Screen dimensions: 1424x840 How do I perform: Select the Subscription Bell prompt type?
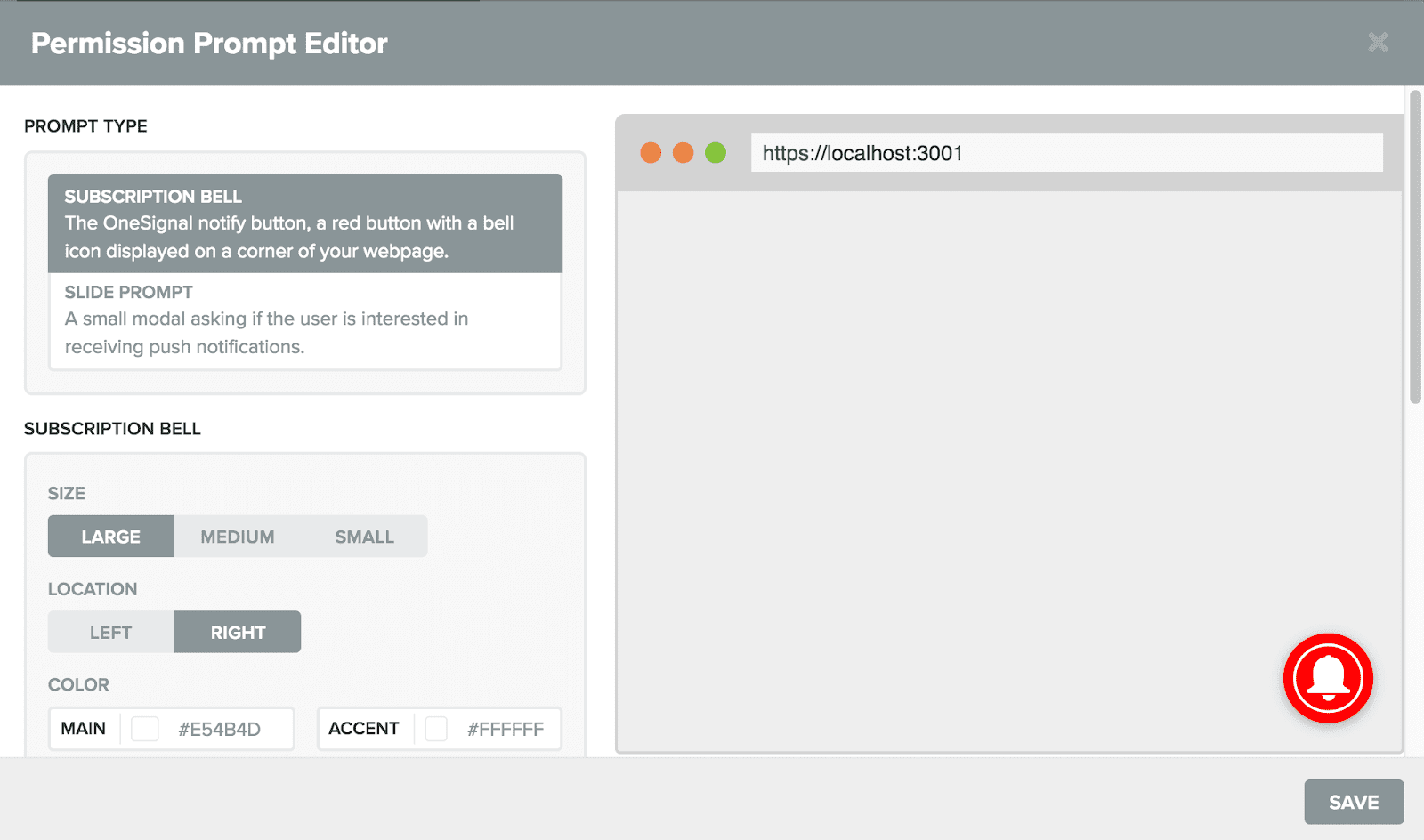pyautogui.click(x=305, y=223)
